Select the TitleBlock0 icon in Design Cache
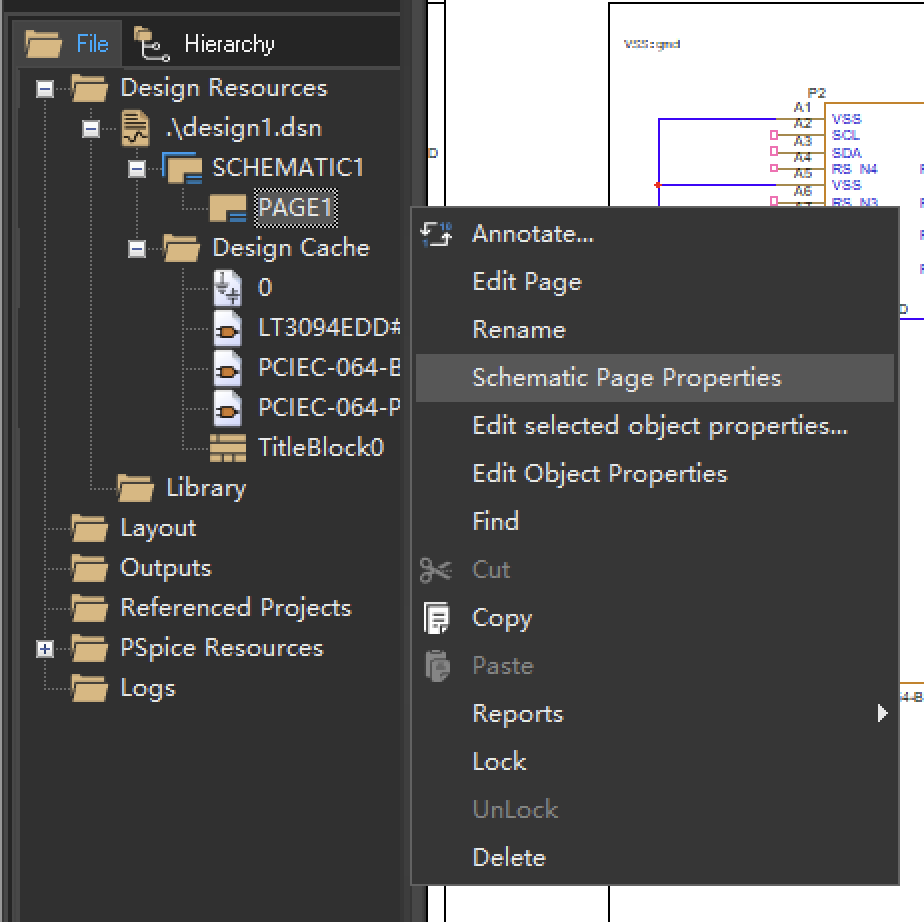Screen dimensions: 924x922 click(x=228, y=448)
